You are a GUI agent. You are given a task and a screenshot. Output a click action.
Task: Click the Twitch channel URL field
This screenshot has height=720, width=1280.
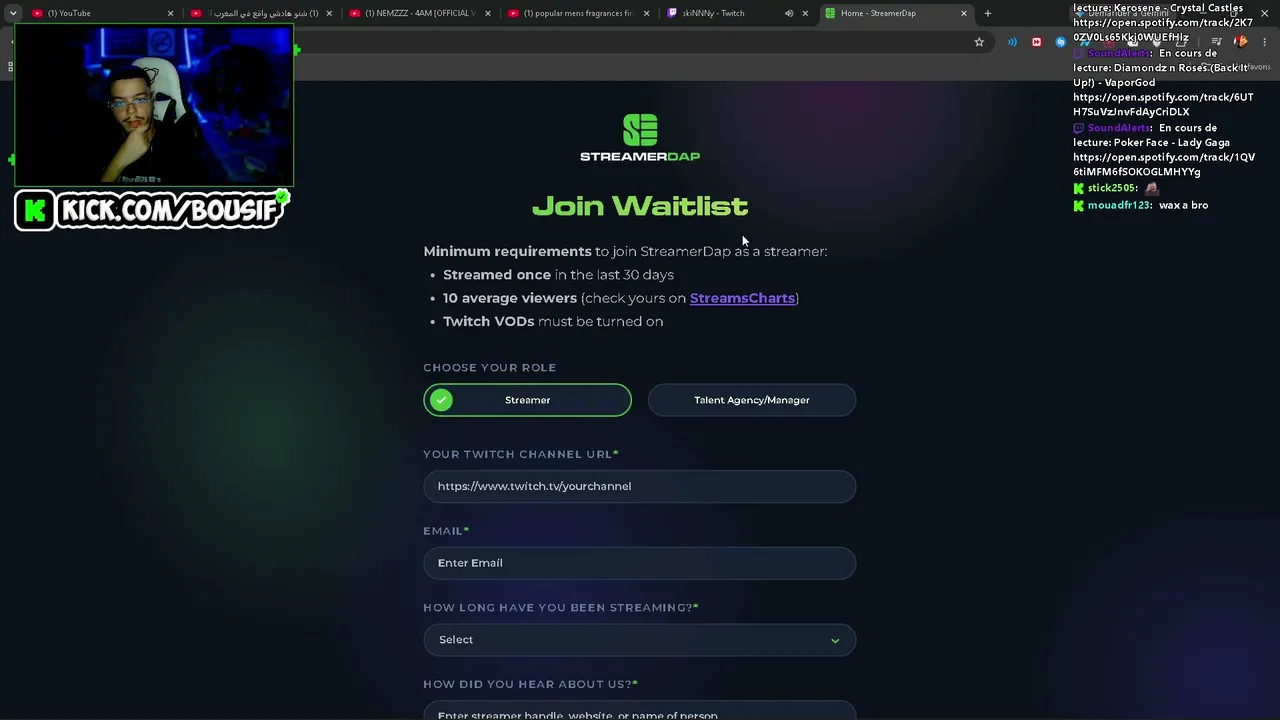point(640,486)
